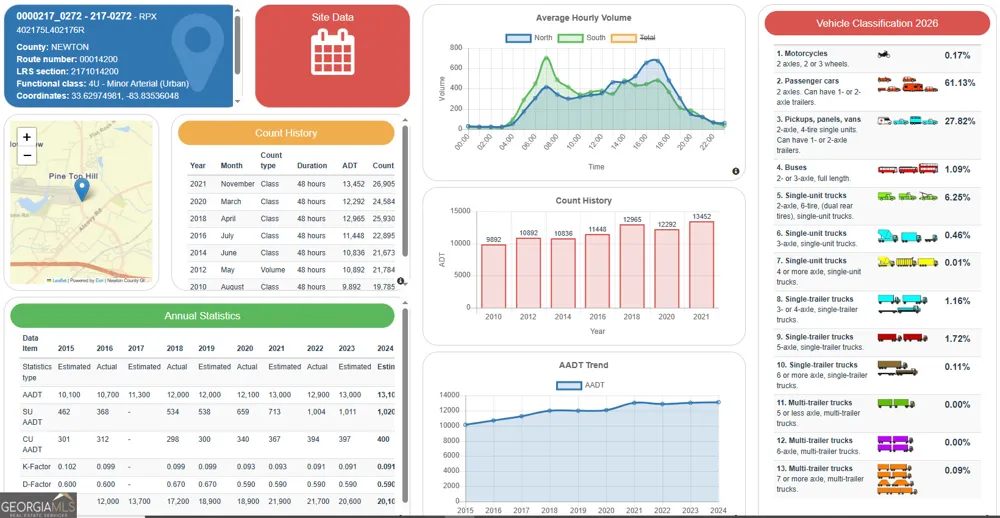Viewport: 1000px width, 518px height.
Task: Click the 2019 column header in Annual Statistics
Action: 206,348
